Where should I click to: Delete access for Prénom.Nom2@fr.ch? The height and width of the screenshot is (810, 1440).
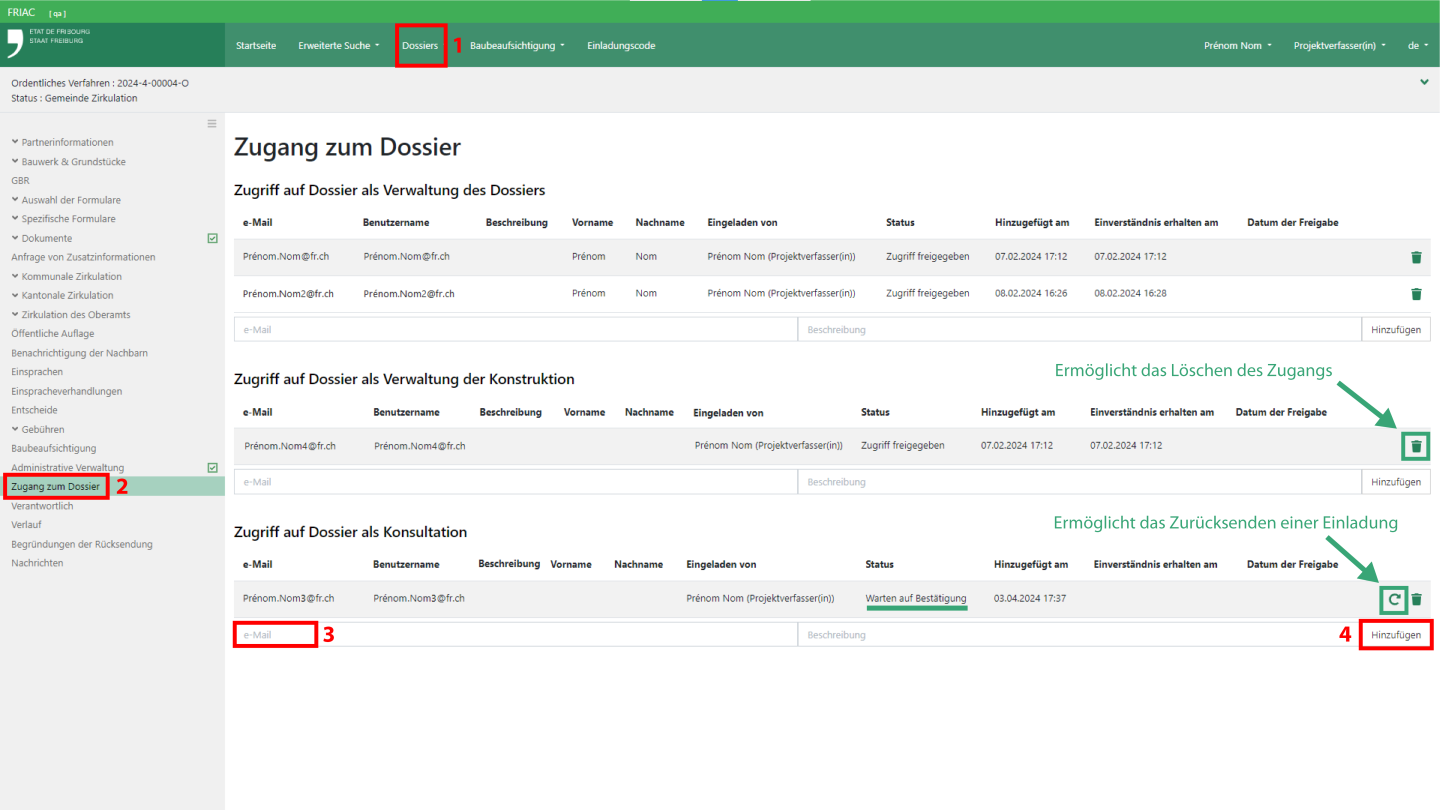point(1416,294)
